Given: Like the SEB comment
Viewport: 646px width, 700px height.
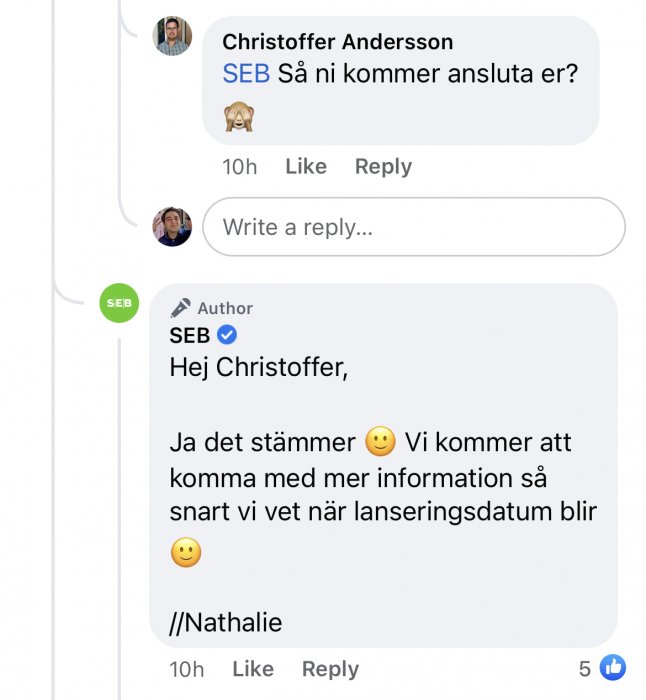Looking at the screenshot, I should 253,669.
